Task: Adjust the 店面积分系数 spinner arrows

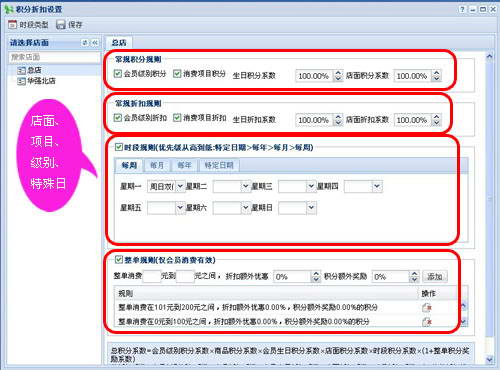Action: point(436,76)
